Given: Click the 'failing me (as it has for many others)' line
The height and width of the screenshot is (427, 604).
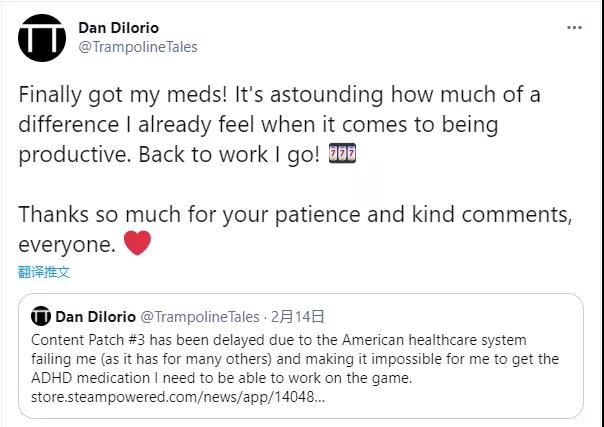Looking at the screenshot, I should 295,359.
